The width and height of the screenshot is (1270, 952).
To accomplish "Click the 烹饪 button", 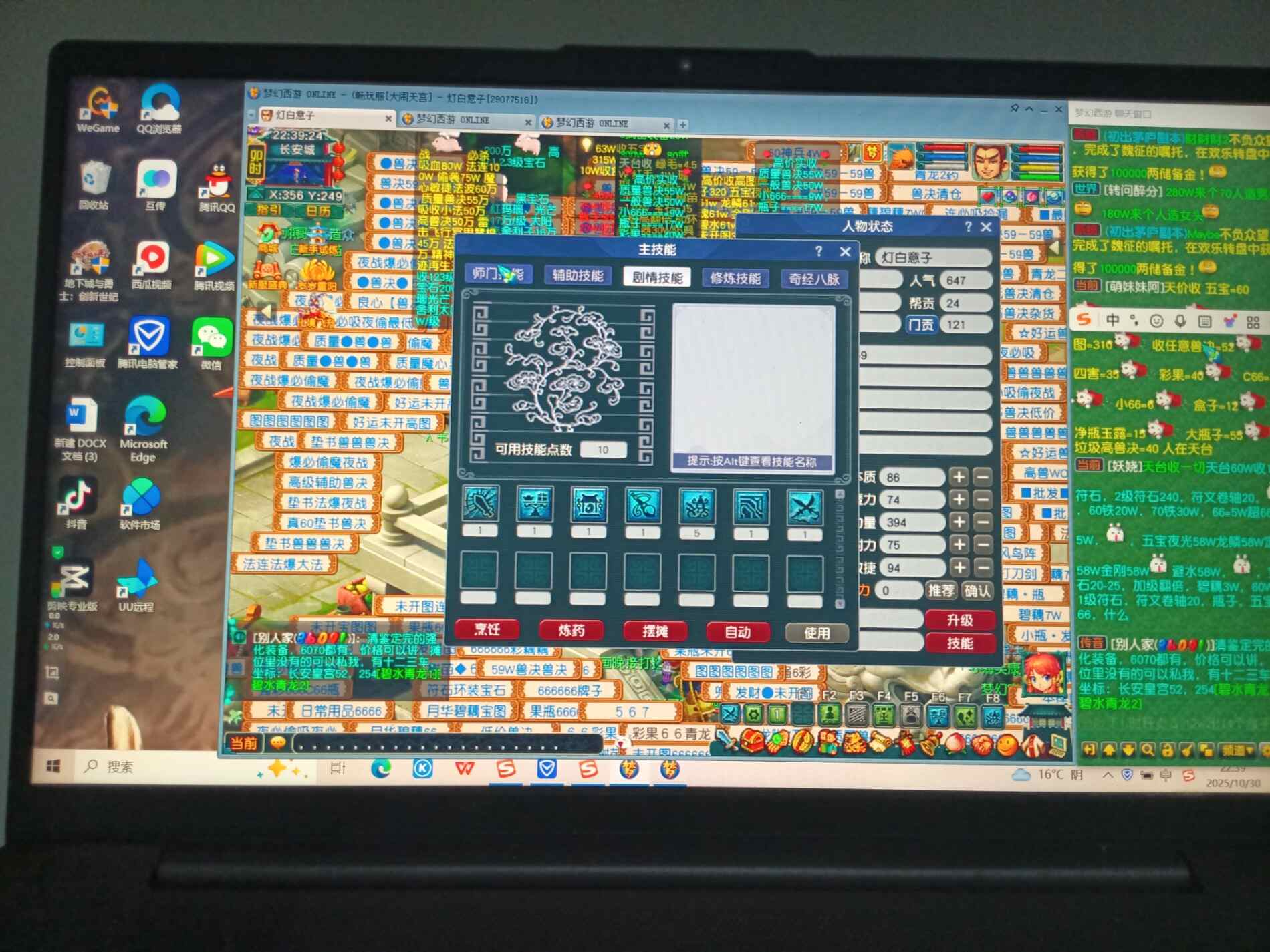I will (x=487, y=629).
